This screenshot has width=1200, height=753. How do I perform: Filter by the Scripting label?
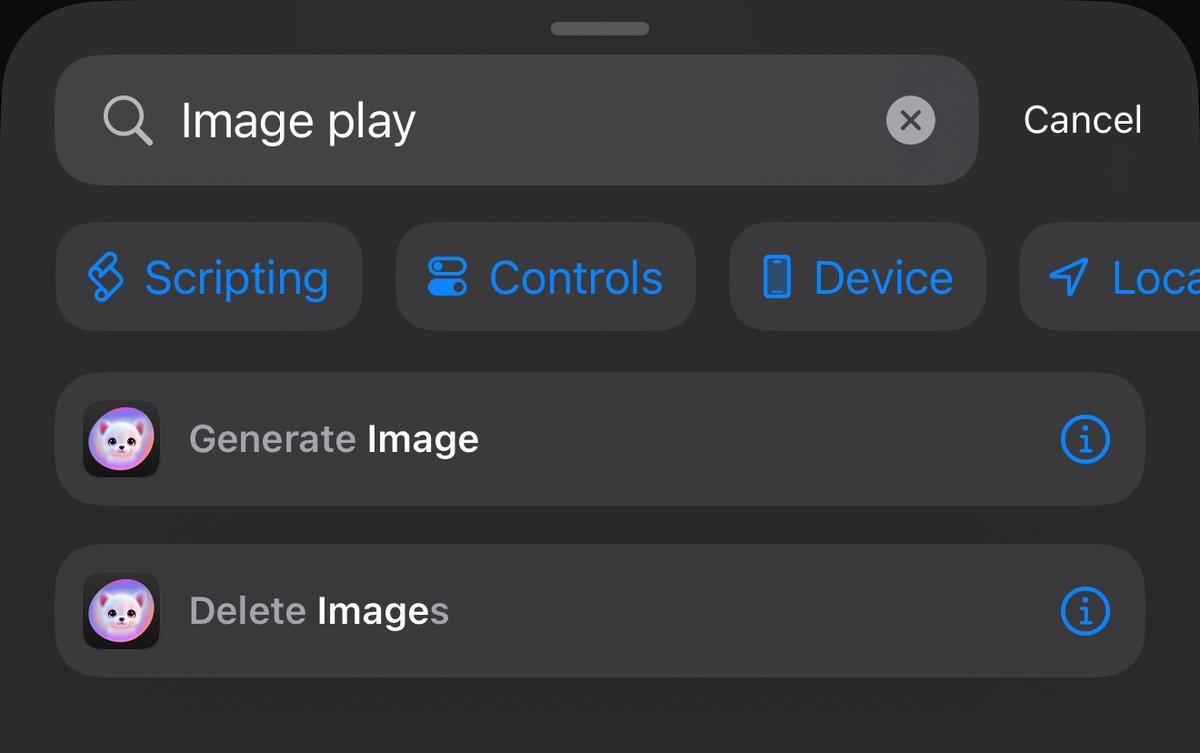pyautogui.click(x=236, y=278)
